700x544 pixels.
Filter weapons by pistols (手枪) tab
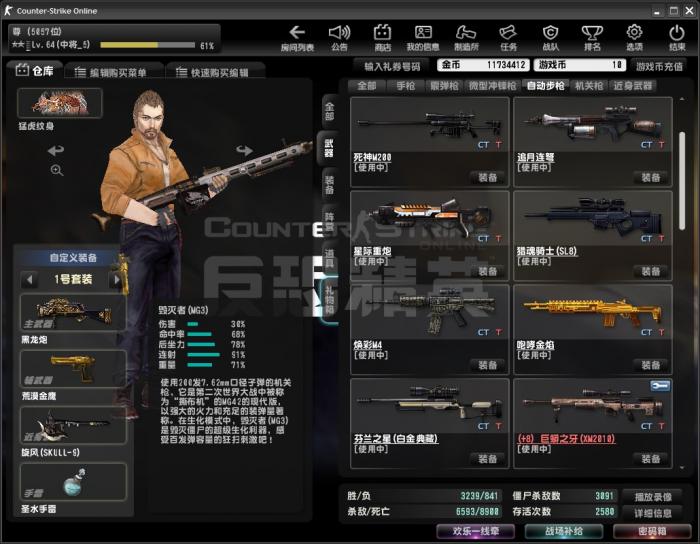tap(405, 86)
